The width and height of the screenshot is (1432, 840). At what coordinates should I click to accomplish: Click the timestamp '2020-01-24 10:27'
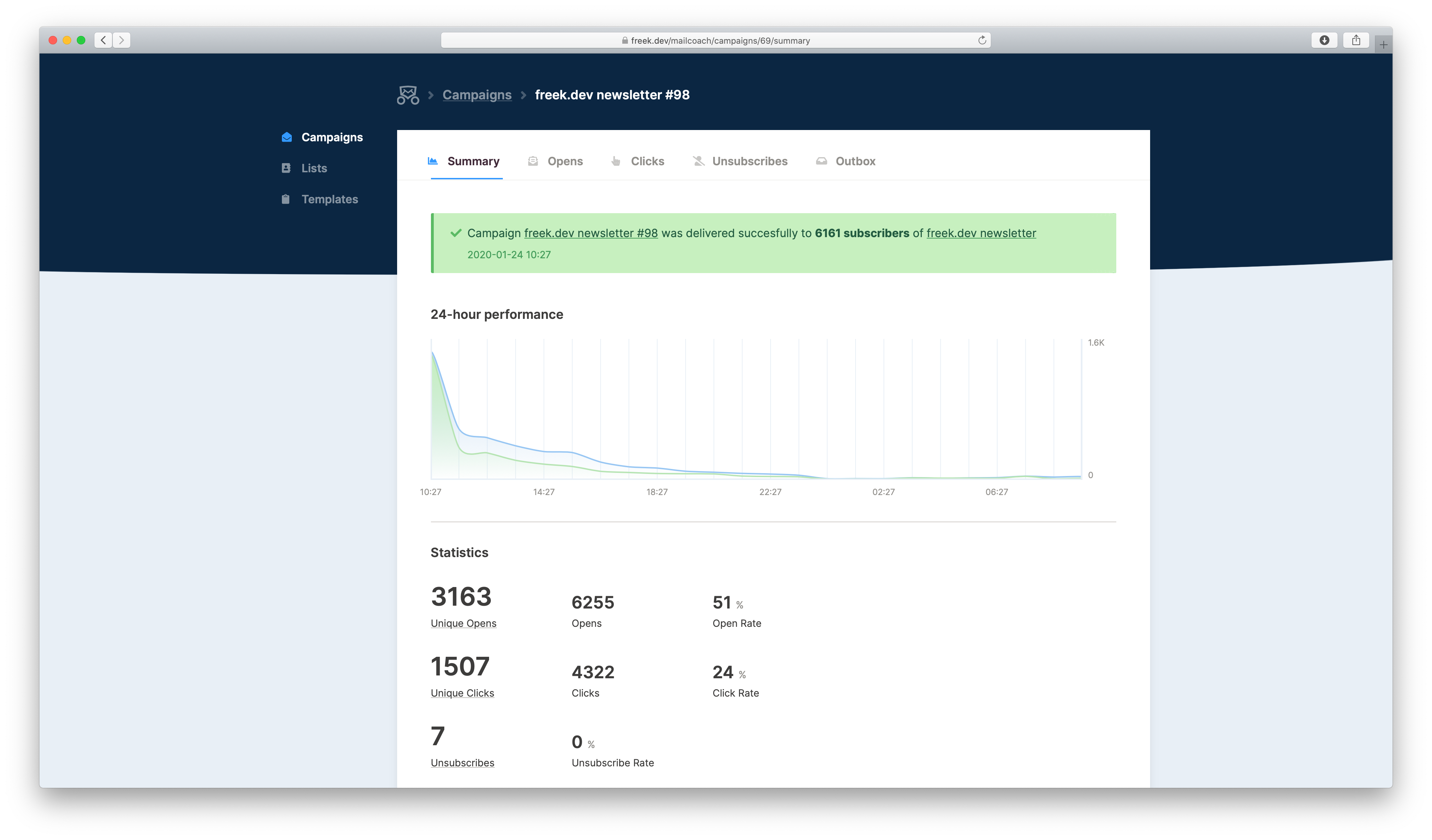[x=508, y=255]
